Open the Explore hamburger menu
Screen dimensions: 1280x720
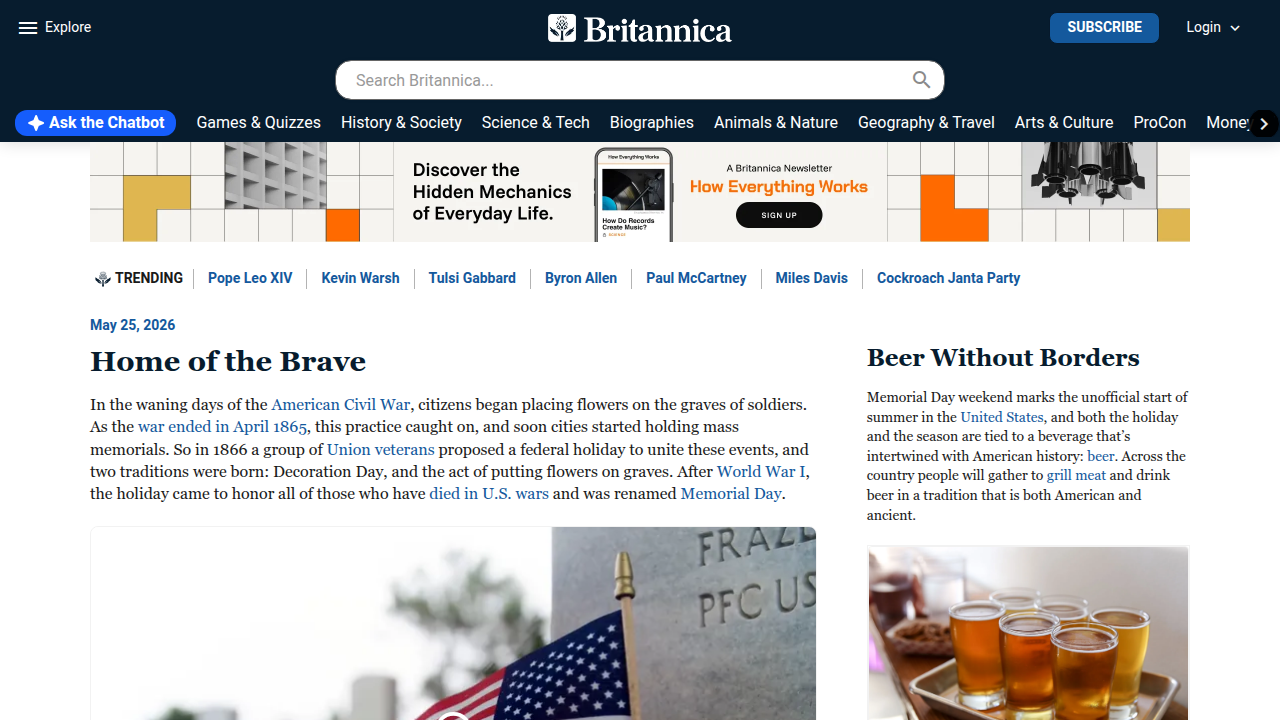55,27
